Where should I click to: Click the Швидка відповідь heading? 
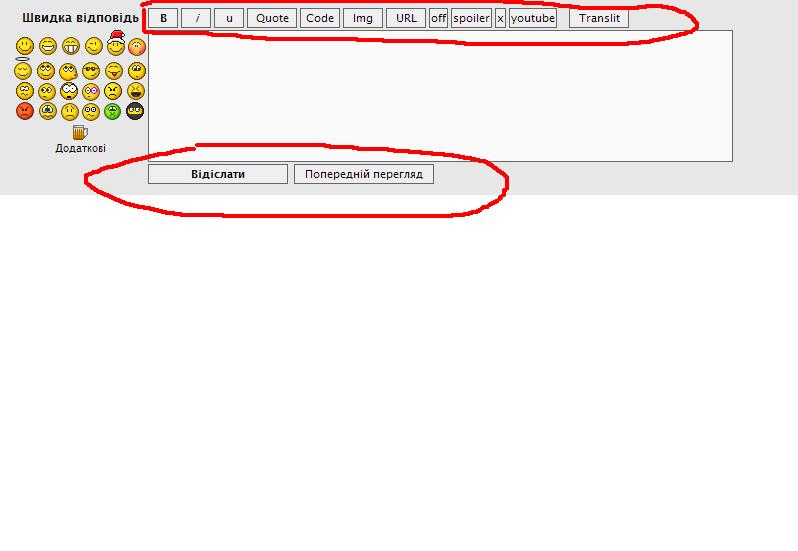tap(80, 18)
